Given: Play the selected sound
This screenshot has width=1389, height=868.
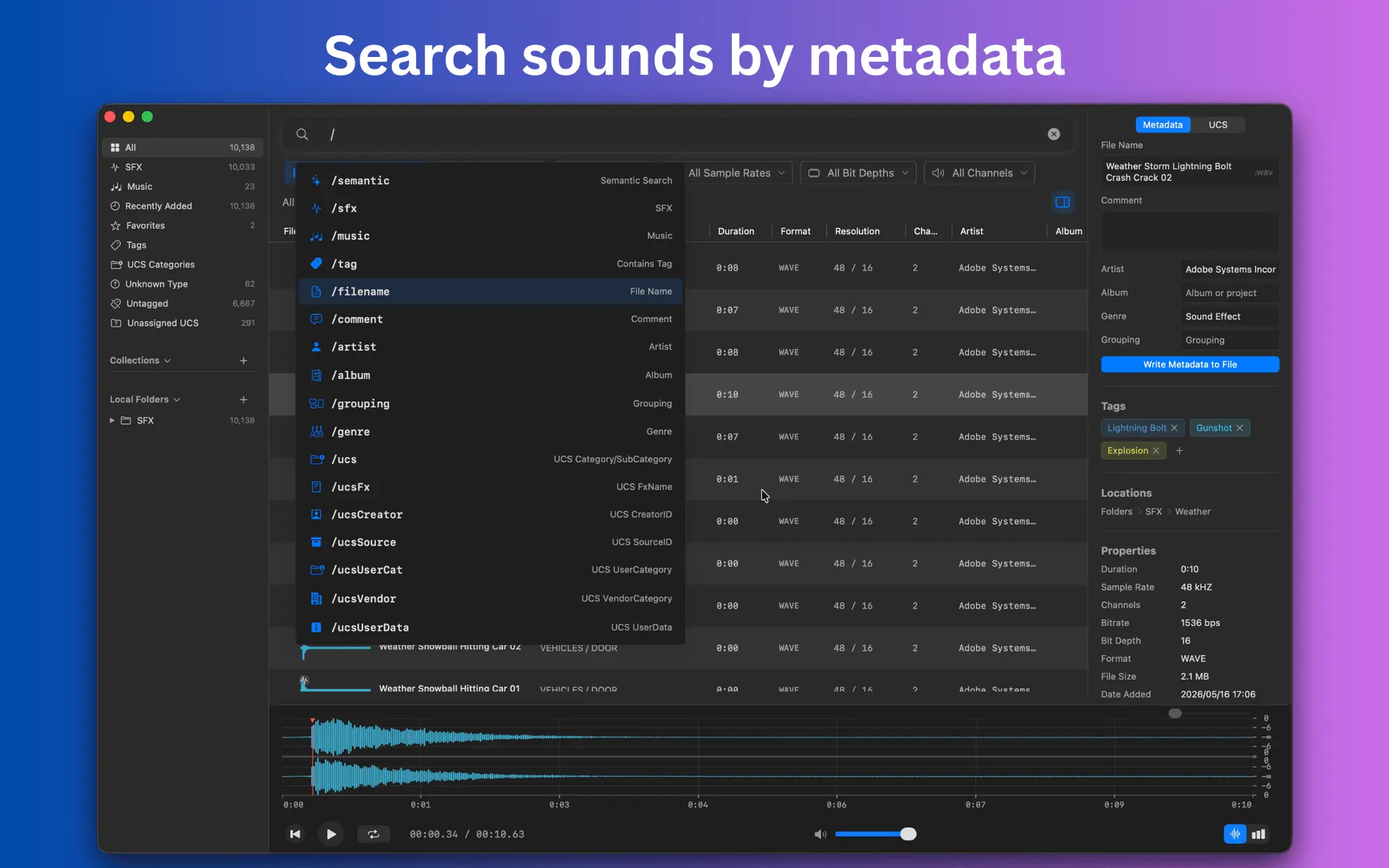Looking at the screenshot, I should coord(331,834).
